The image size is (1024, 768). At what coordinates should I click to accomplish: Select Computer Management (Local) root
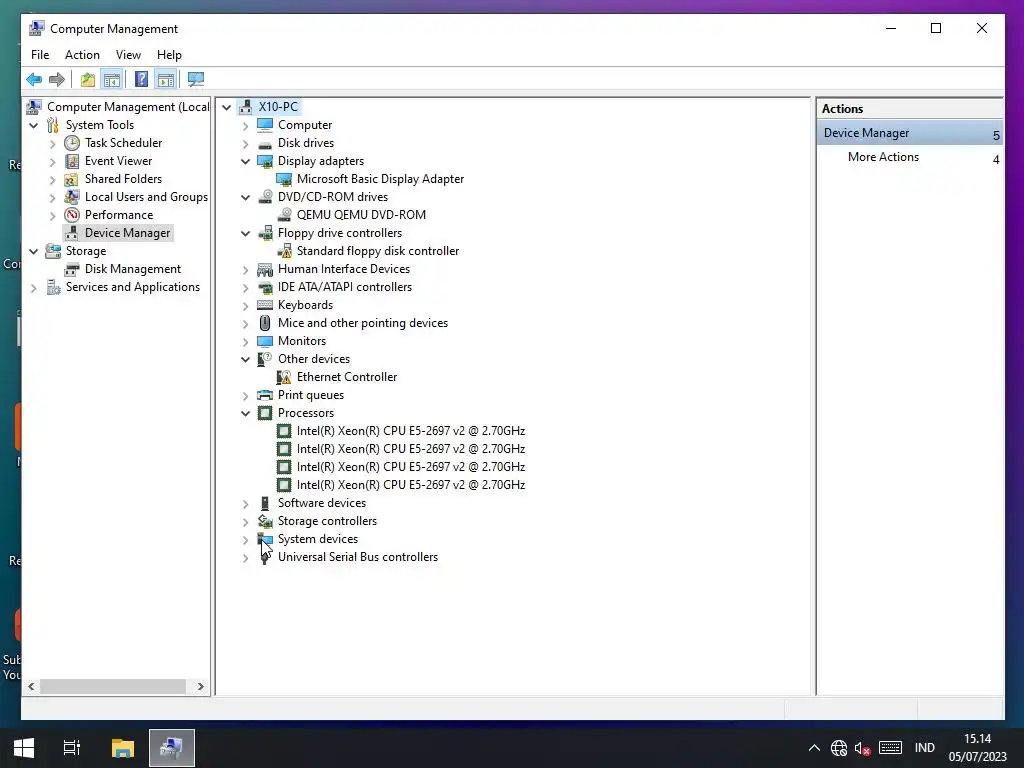point(128,107)
